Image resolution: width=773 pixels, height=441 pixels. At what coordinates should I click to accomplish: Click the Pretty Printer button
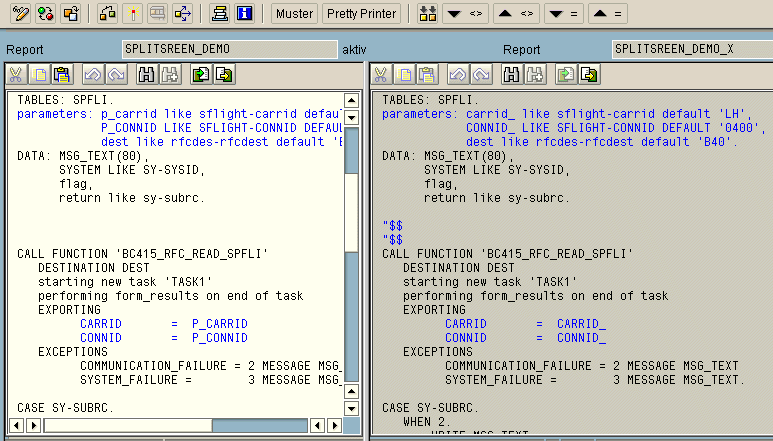pyautogui.click(x=361, y=14)
